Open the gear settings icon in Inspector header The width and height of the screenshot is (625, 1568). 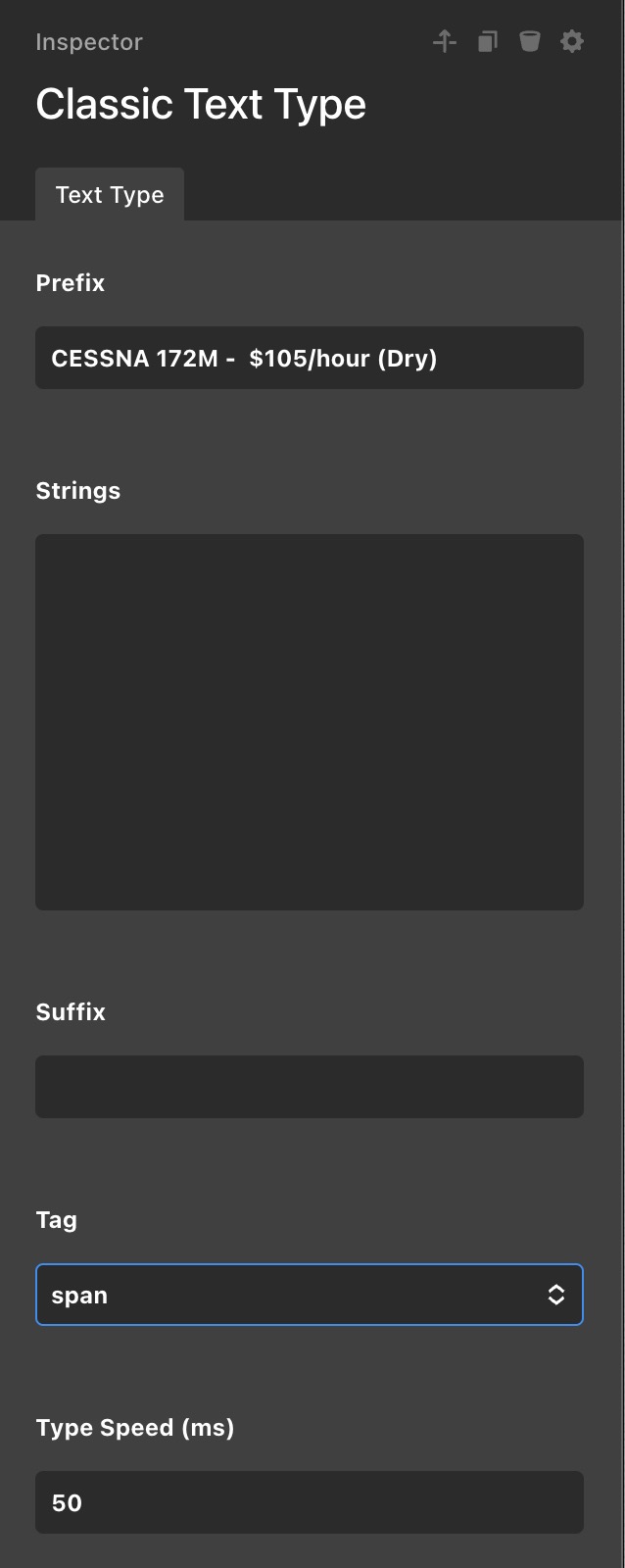[x=572, y=41]
